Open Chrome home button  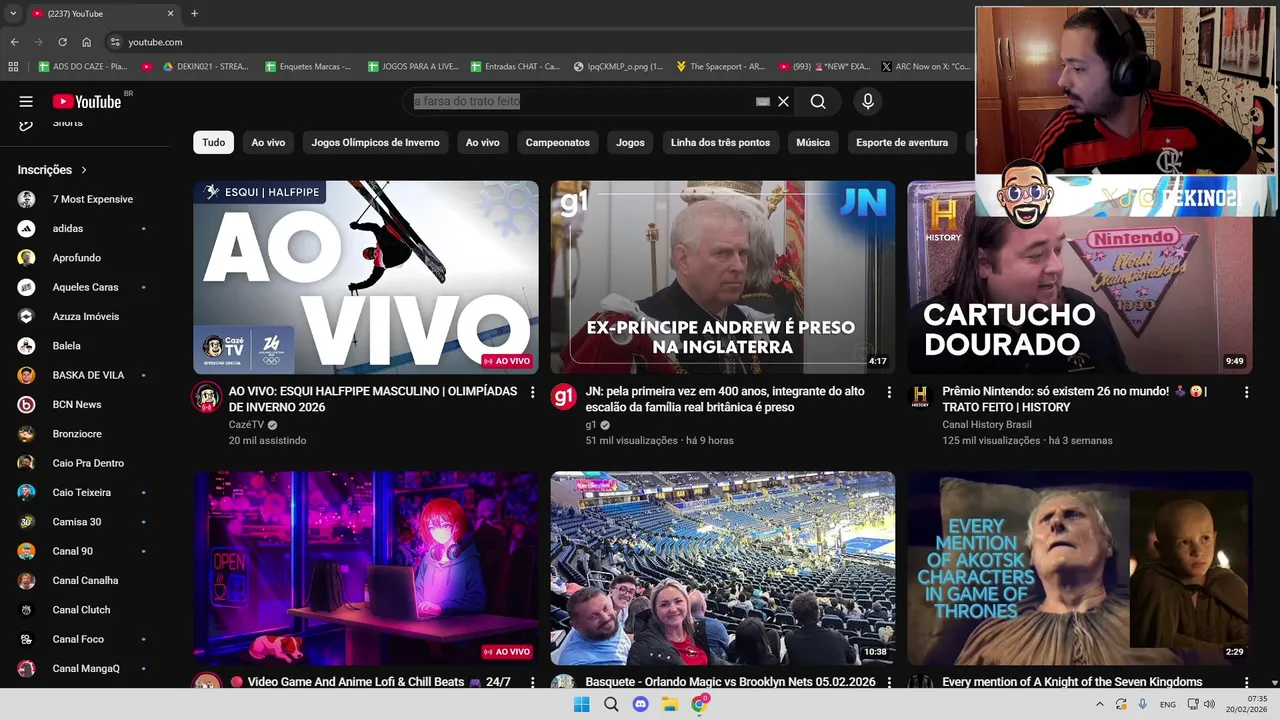tap(86, 42)
